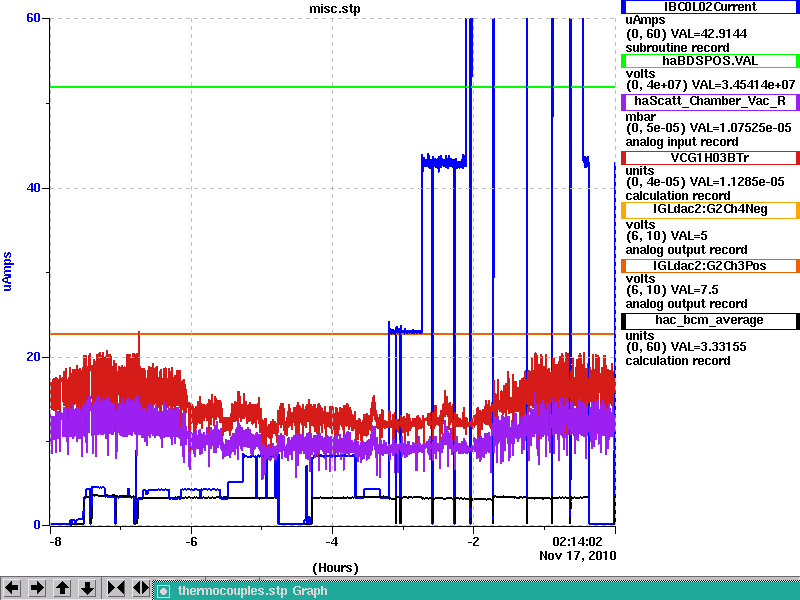800x600 pixels.
Task: Click the y-axis 20 tick label
Action: click(x=33, y=357)
